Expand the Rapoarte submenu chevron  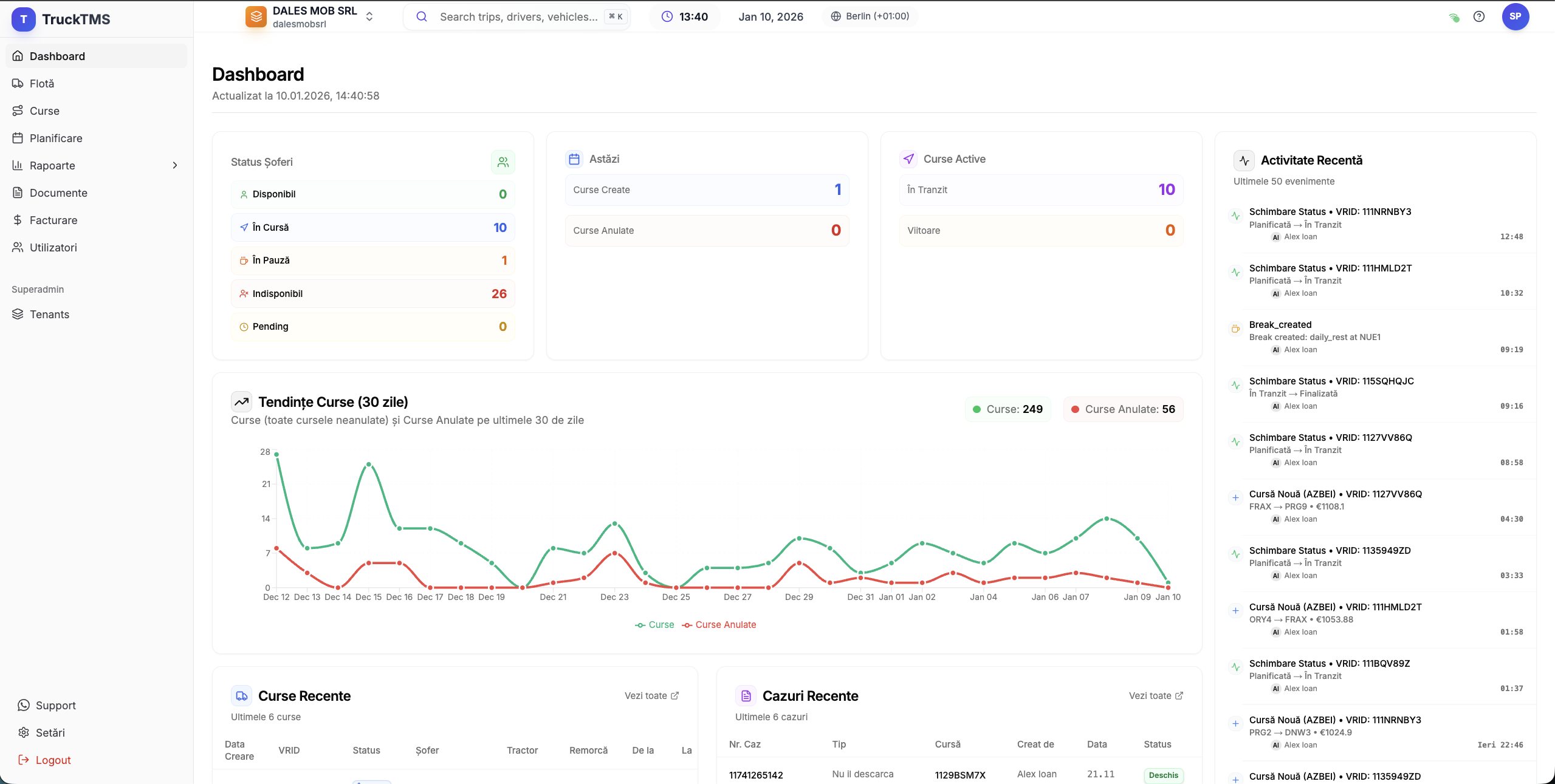coord(176,165)
